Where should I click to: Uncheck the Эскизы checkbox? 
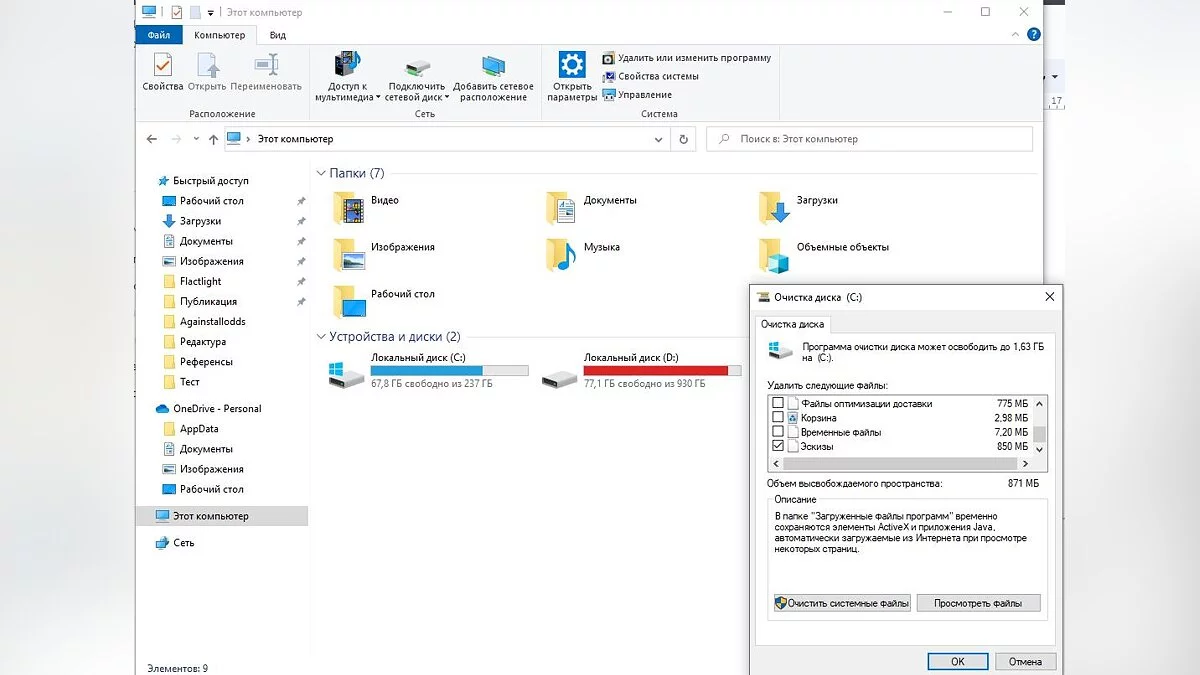coord(778,446)
